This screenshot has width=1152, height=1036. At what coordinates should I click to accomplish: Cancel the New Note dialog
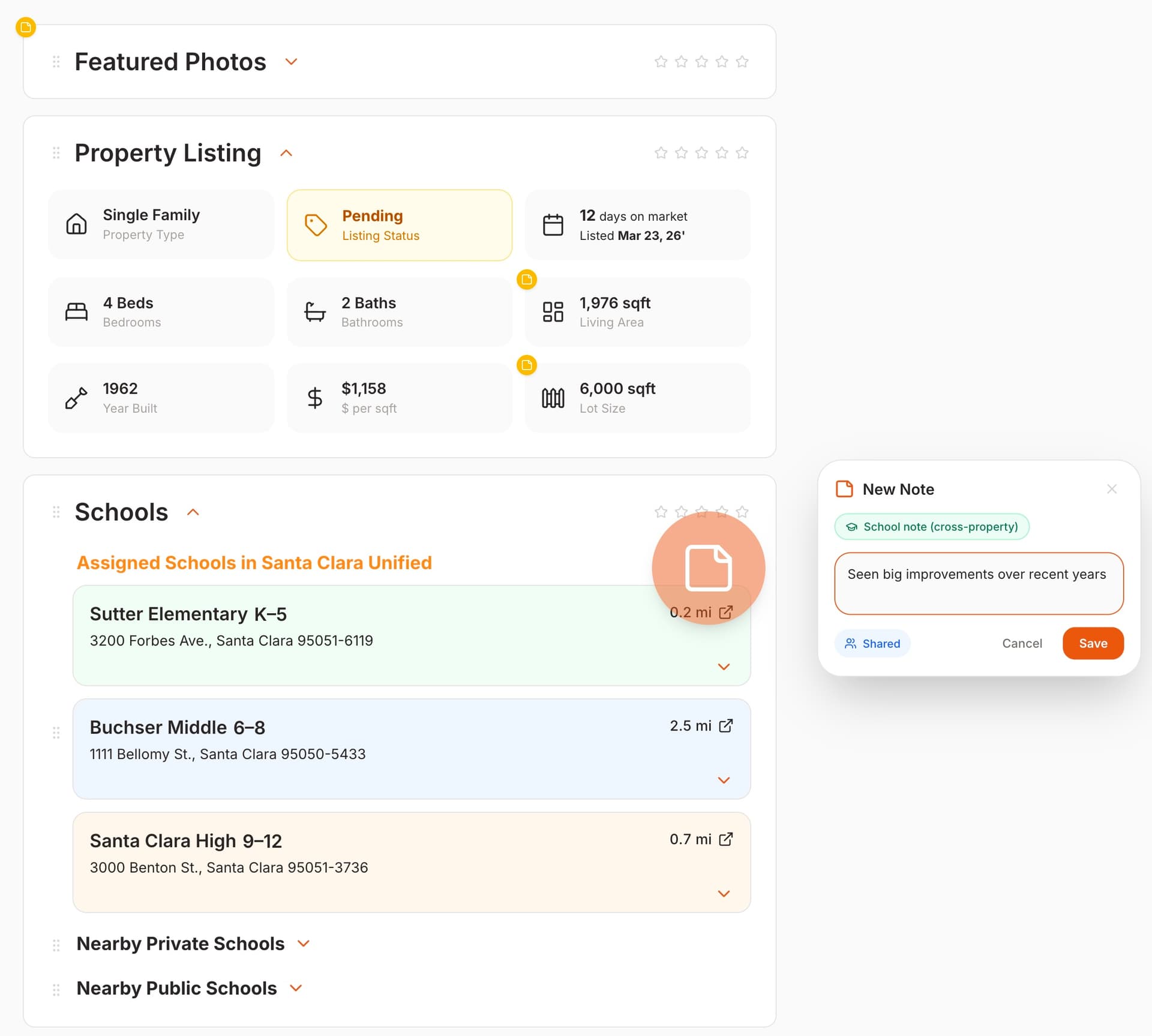(1022, 643)
